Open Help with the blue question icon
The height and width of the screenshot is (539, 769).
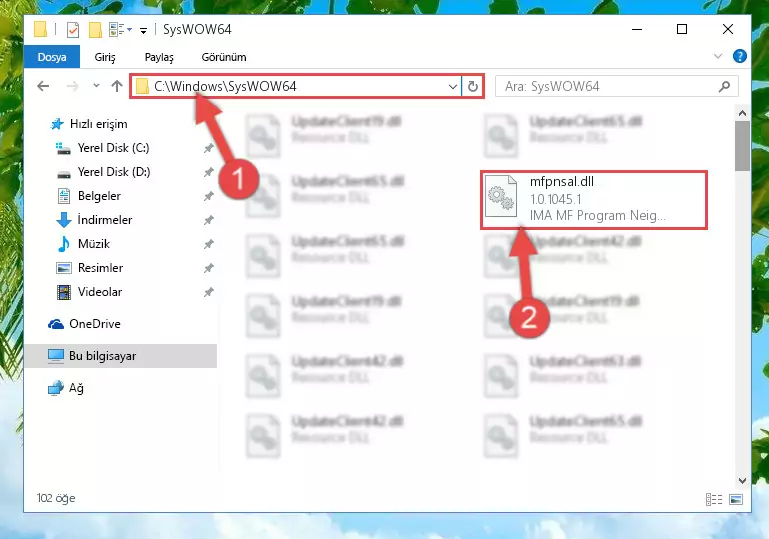coord(740,56)
